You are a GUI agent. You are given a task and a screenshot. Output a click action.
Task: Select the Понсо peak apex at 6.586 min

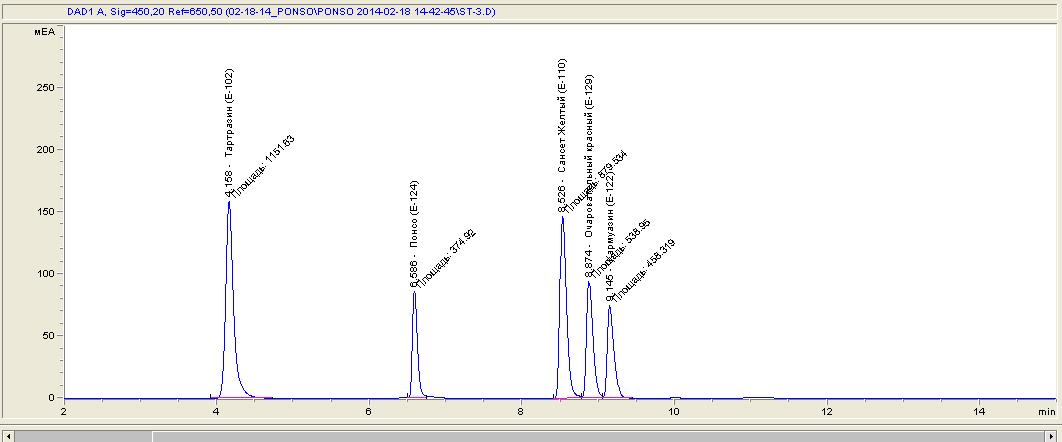(414, 293)
